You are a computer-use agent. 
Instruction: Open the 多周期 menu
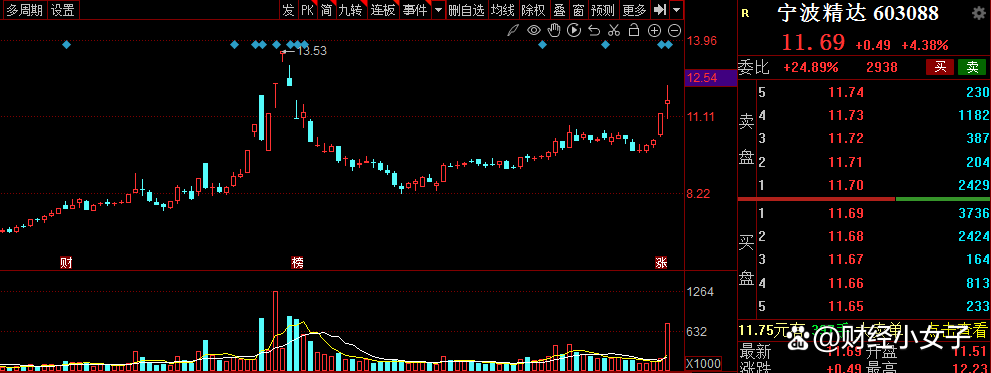[25, 9]
